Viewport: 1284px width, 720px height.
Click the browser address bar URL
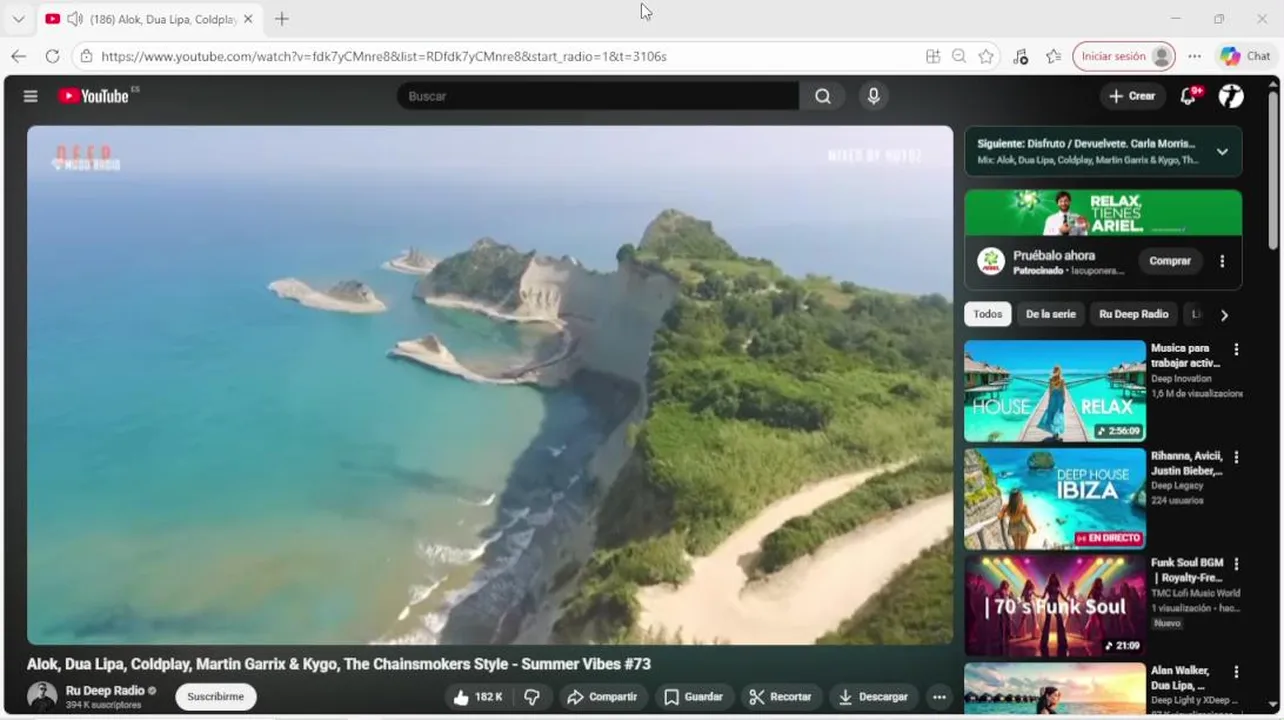click(x=384, y=56)
